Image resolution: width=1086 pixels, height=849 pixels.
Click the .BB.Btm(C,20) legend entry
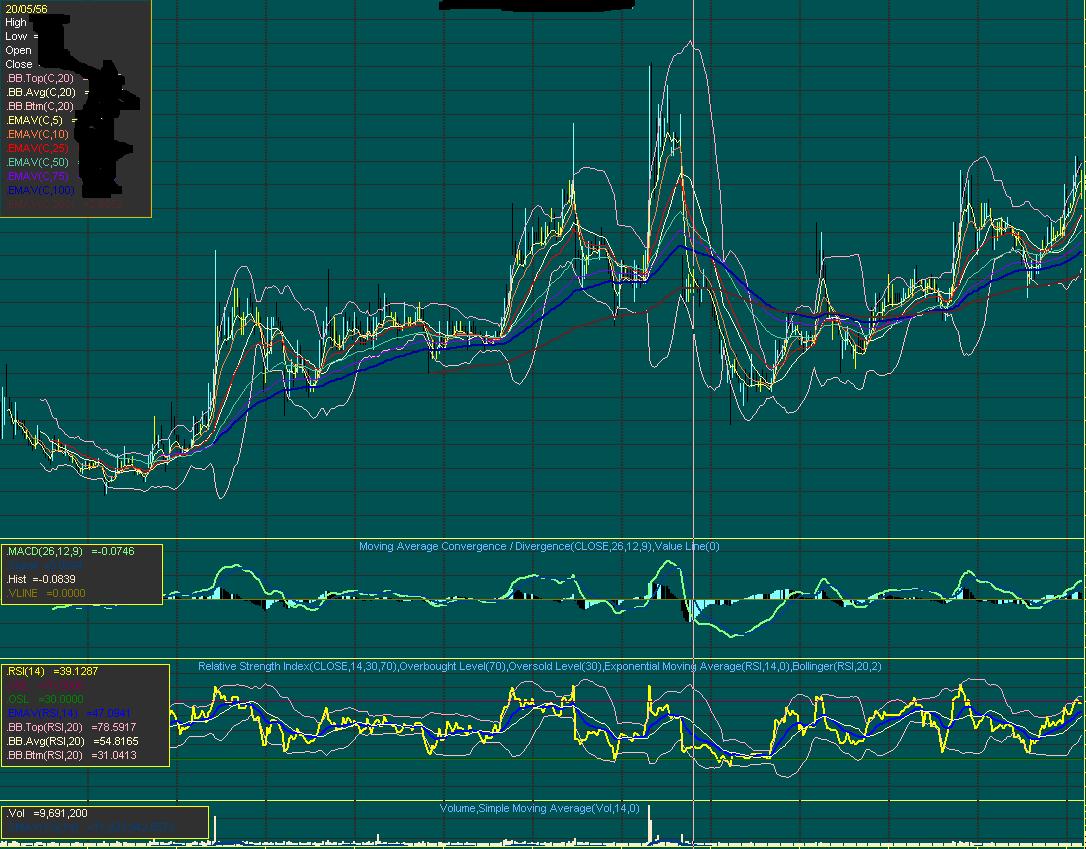(x=40, y=106)
